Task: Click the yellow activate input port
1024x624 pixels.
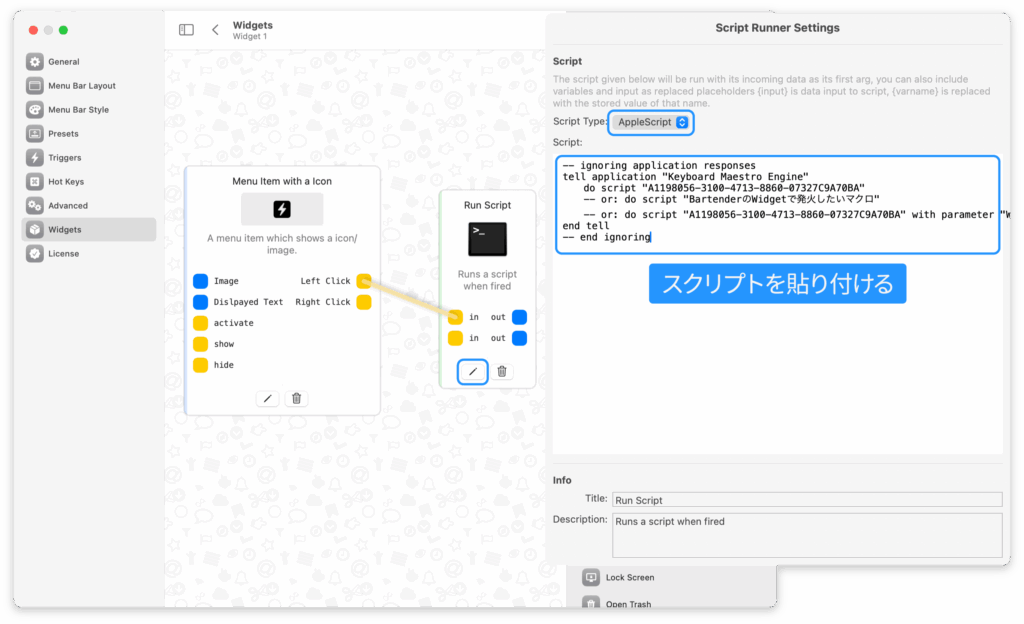Action: pyautogui.click(x=200, y=323)
